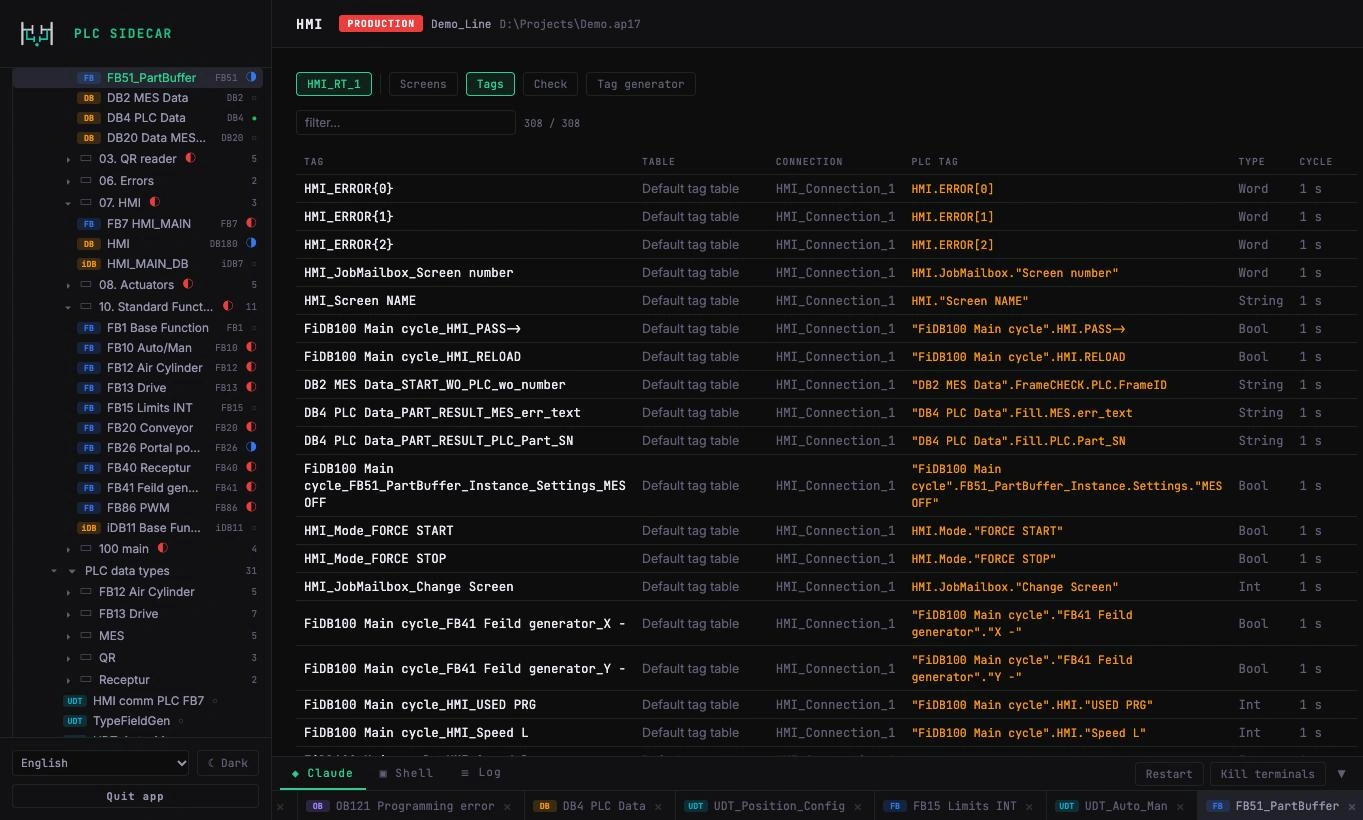The width and height of the screenshot is (1363, 820).
Task: Click the green status dot on DB4 PLC Data
Action: pyautogui.click(x=254, y=118)
